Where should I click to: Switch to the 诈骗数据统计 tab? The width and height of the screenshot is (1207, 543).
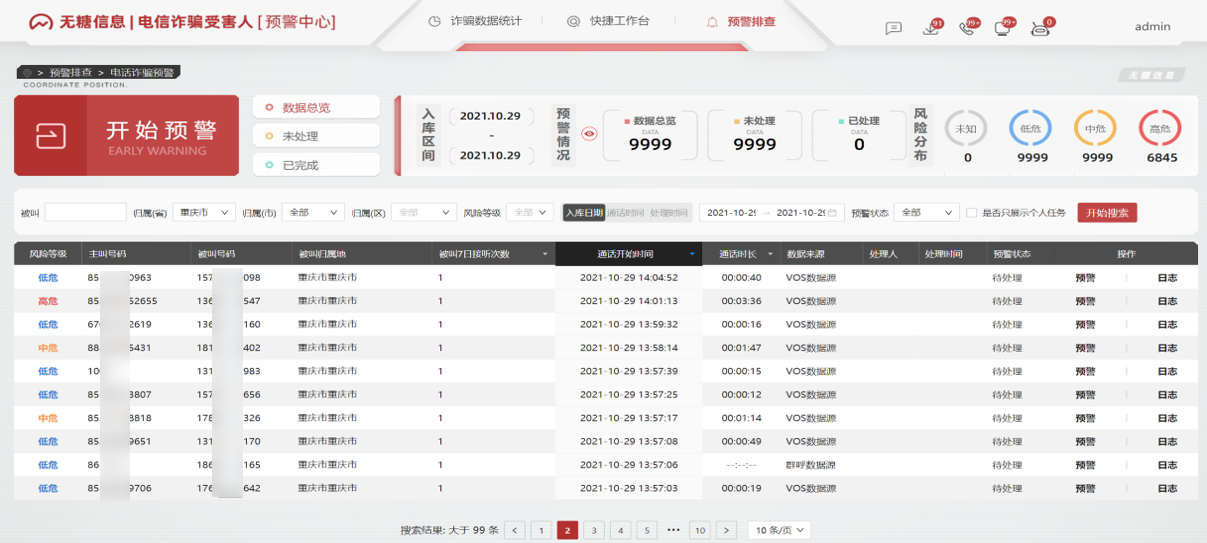475,21
